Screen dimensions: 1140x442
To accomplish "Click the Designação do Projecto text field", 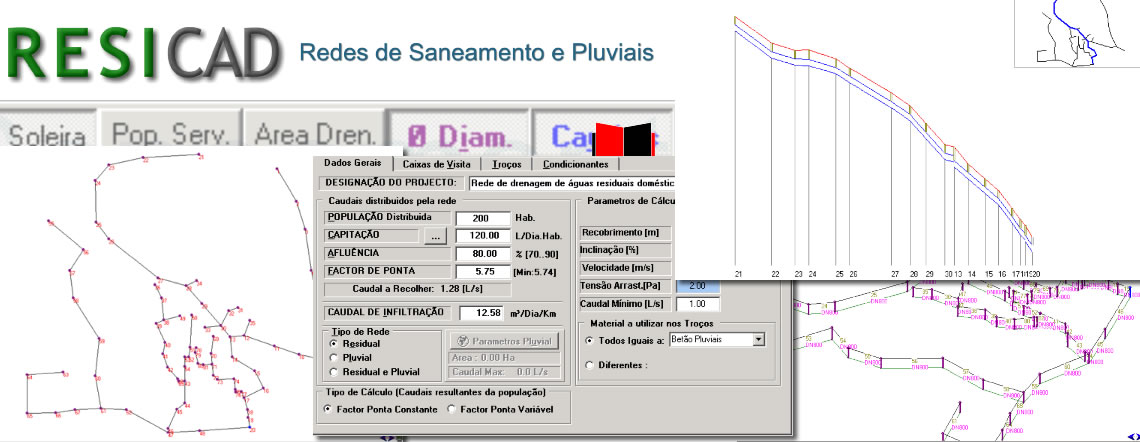I will point(571,182).
